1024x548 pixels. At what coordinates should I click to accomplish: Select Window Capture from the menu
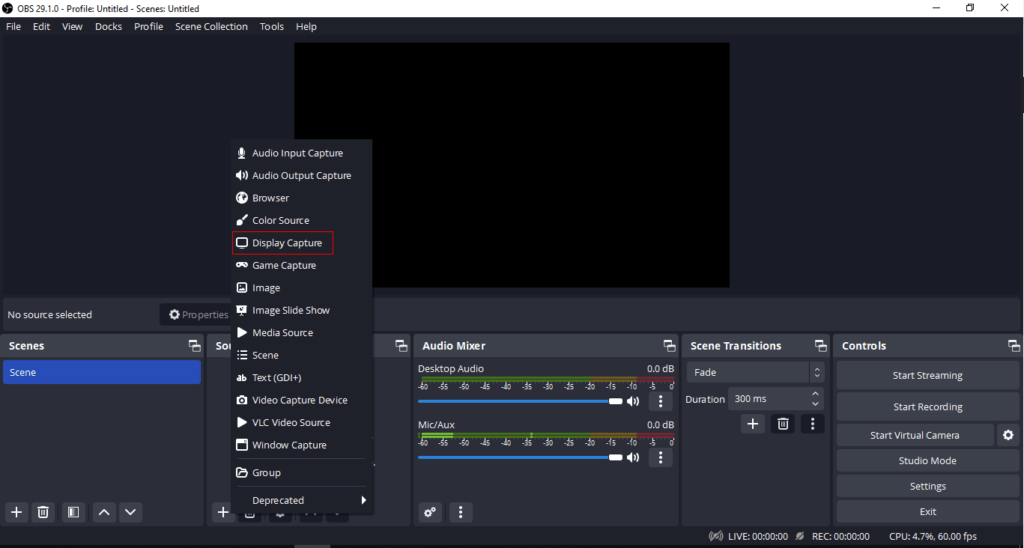302,445
